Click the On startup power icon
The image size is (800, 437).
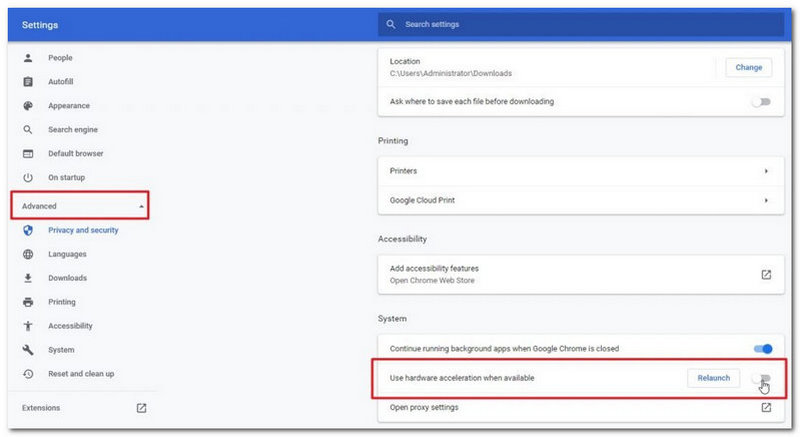(28, 177)
